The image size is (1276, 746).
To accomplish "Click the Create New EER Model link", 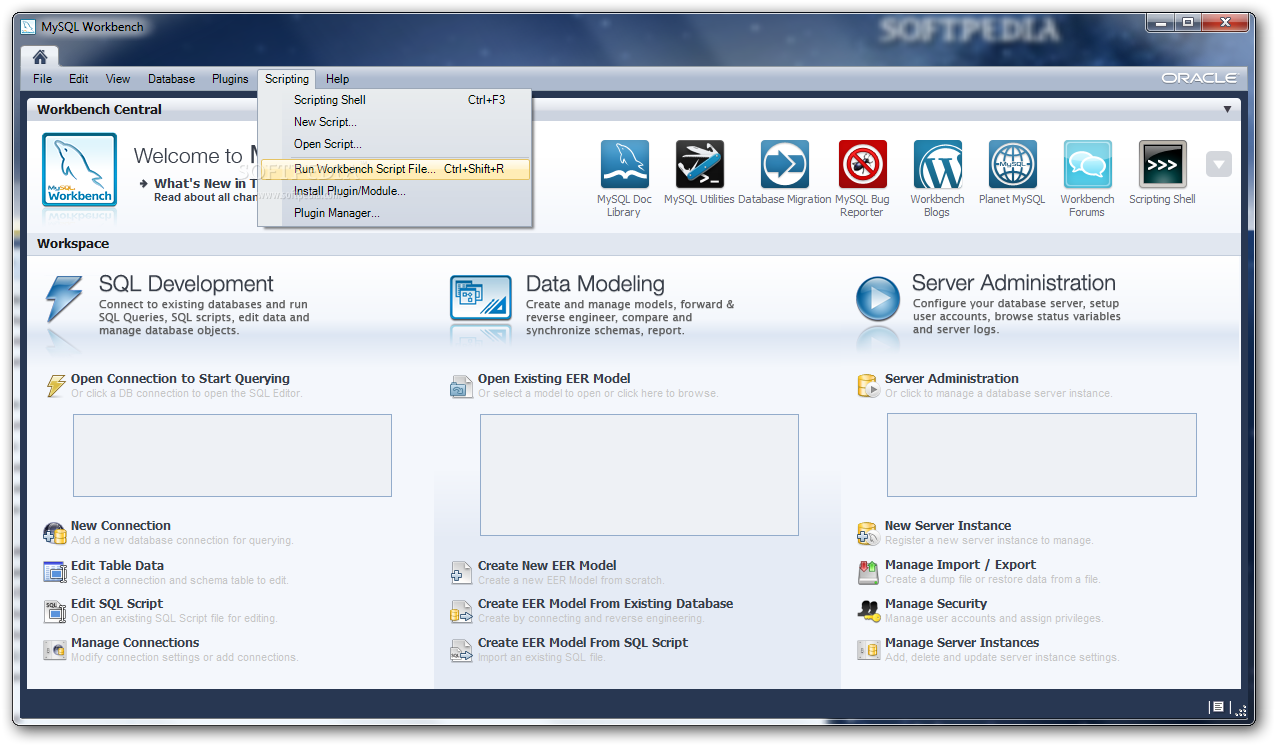I will (547, 566).
